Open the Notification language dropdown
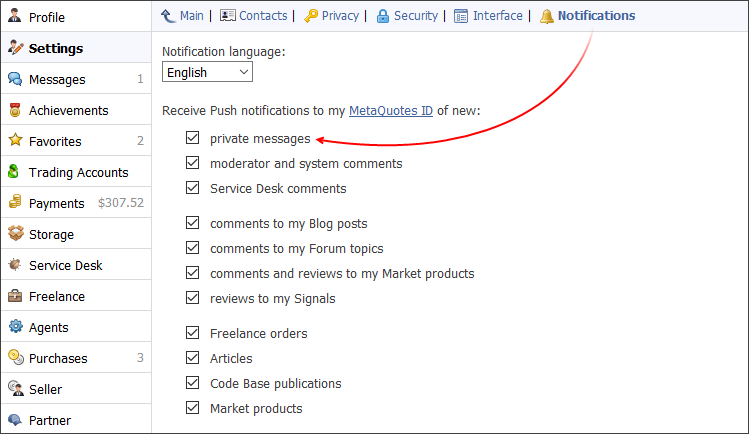This screenshot has width=749, height=434. click(x=207, y=72)
